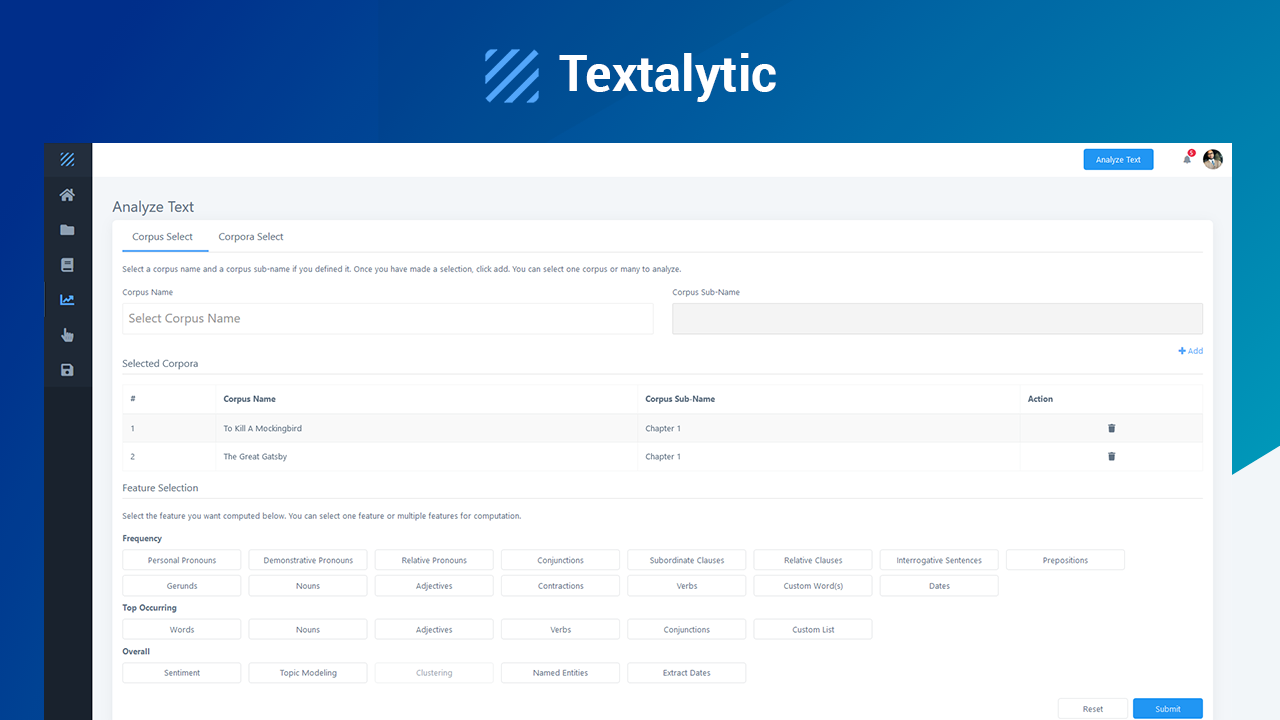Switch to the Corpus Select tab
1280x720 pixels.
click(164, 237)
